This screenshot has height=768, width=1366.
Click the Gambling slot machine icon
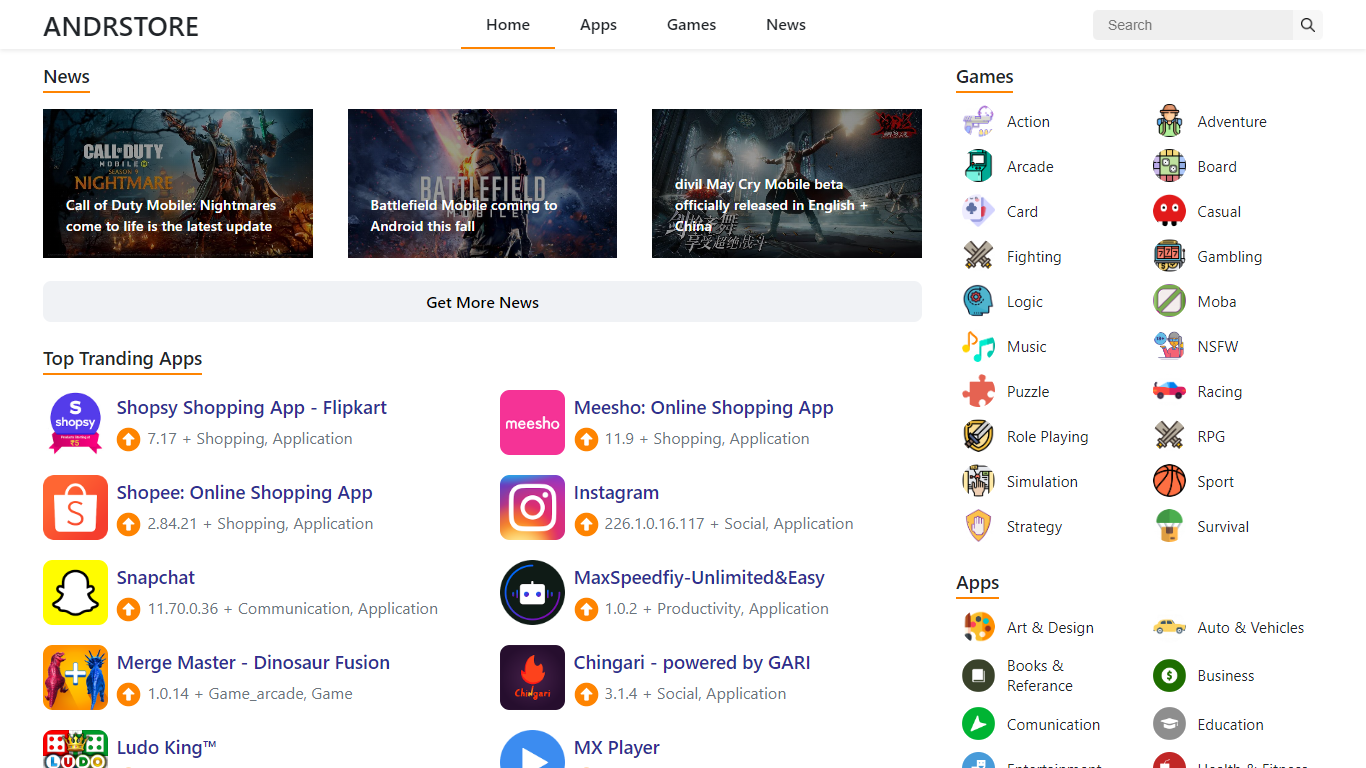(x=1169, y=256)
